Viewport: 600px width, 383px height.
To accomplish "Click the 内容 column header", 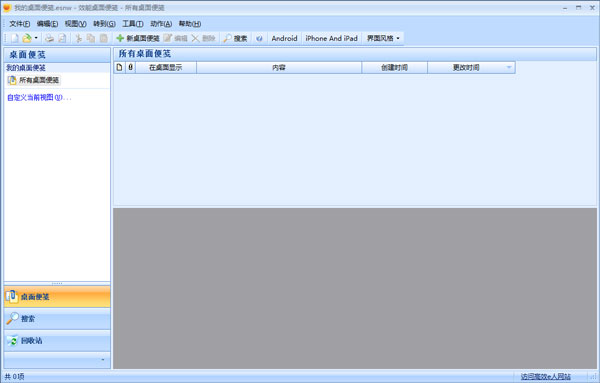I will (x=279, y=67).
